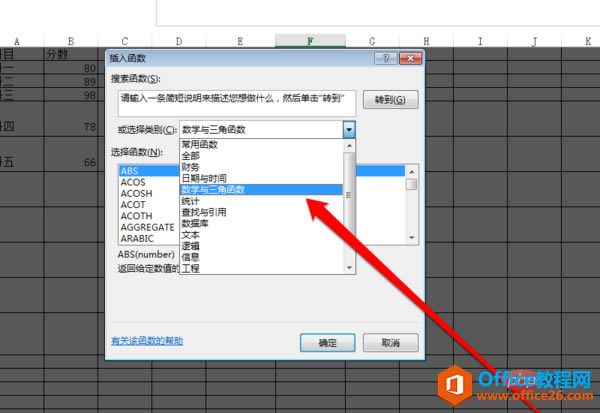
Task: Select column E header
Action: pyautogui.click(x=240, y=41)
